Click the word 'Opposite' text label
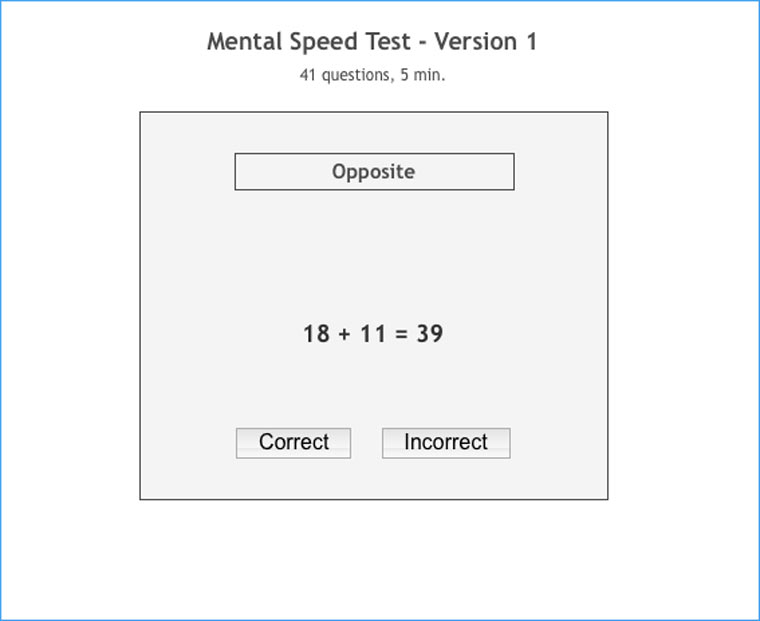 (373, 171)
